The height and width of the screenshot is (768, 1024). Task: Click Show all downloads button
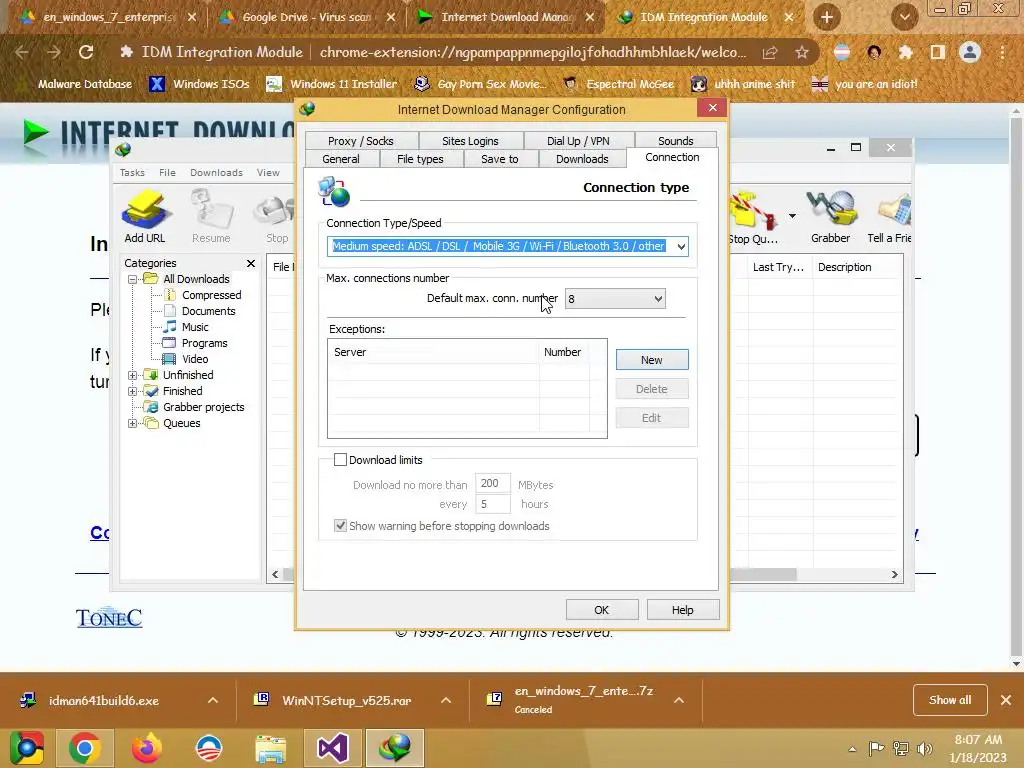[x=950, y=700]
